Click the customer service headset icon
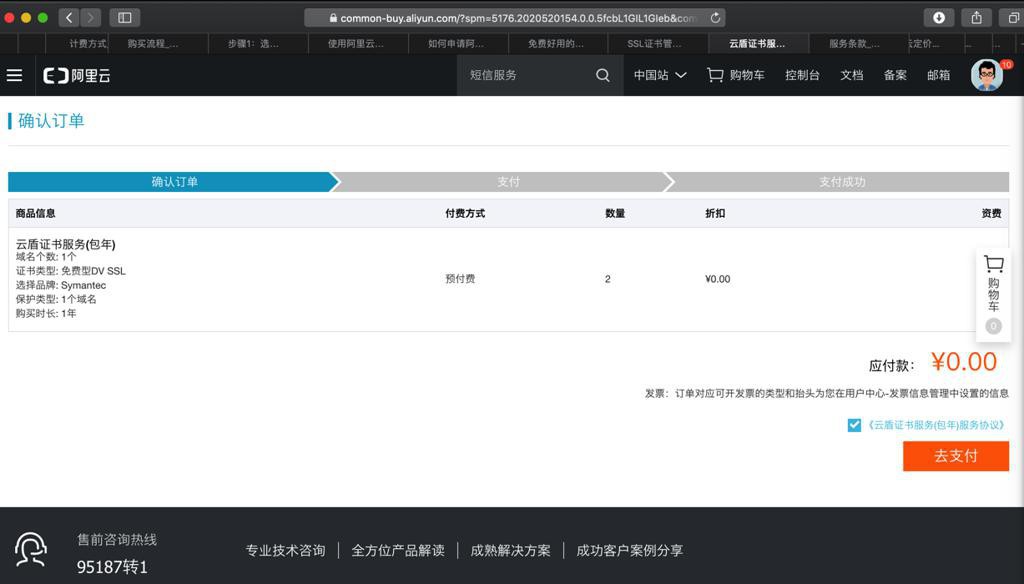The height and width of the screenshot is (584, 1024). (x=31, y=549)
